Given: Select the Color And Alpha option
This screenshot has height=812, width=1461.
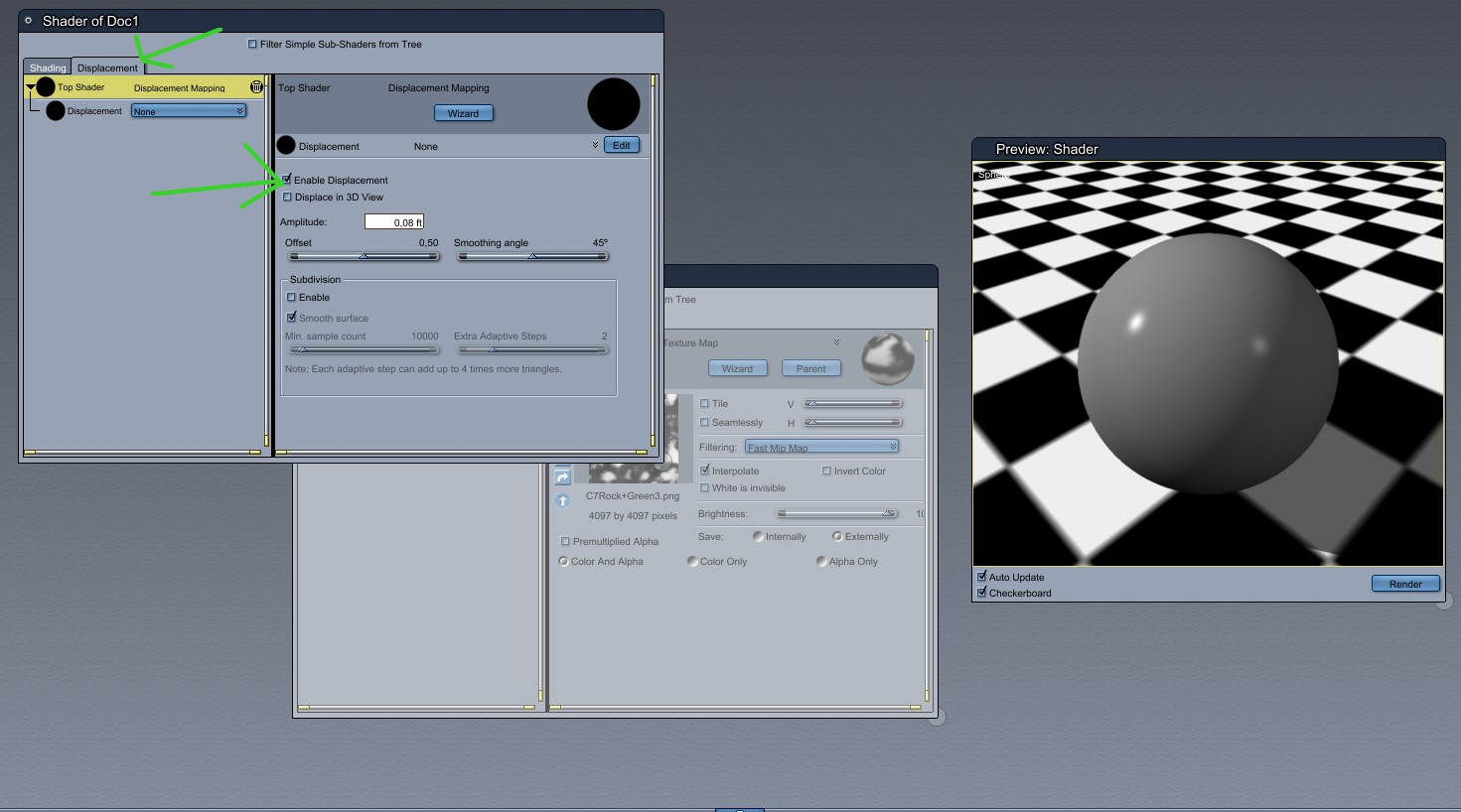Looking at the screenshot, I should (563, 562).
